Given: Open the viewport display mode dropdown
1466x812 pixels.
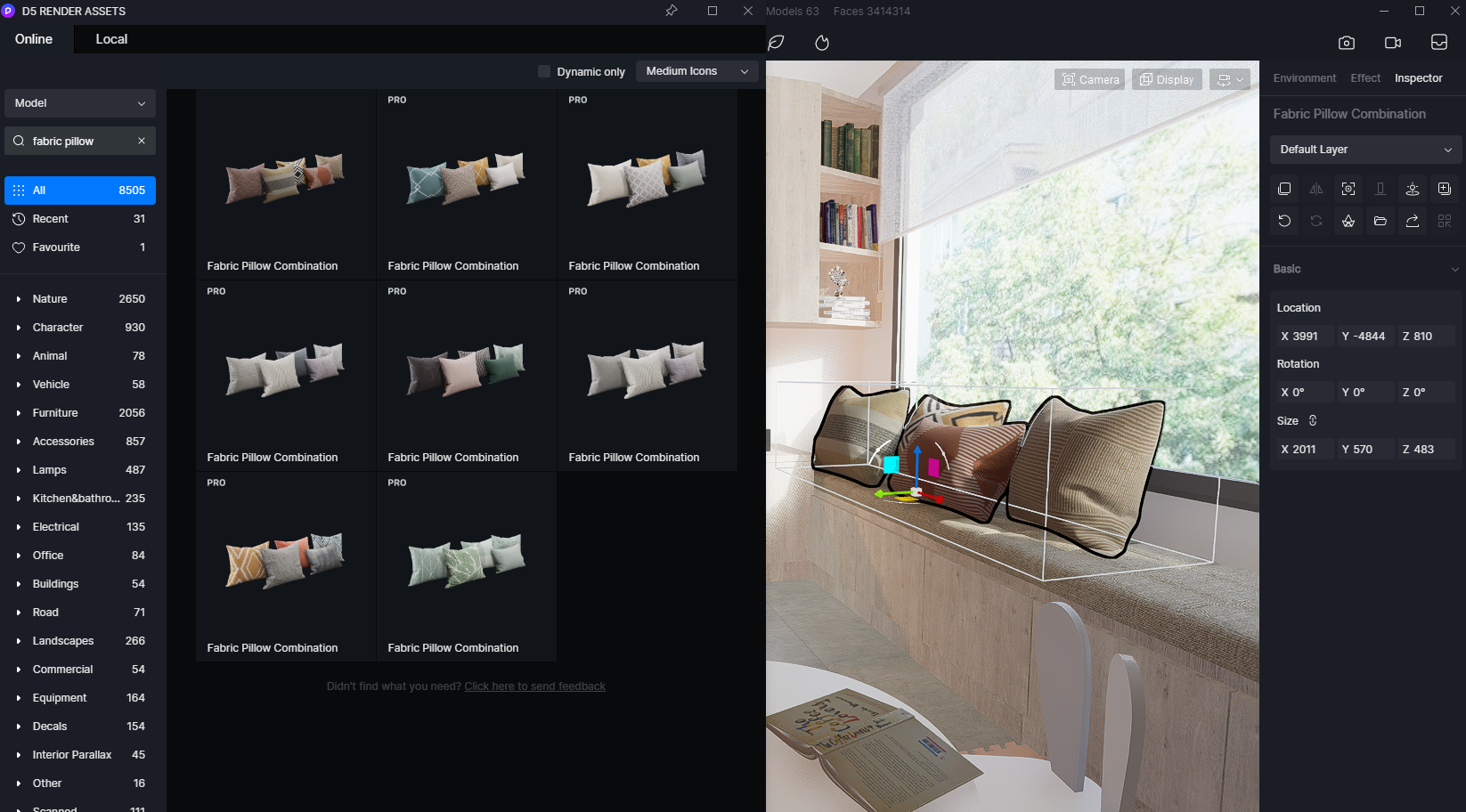Looking at the screenshot, I should (x=1230, y=79).
